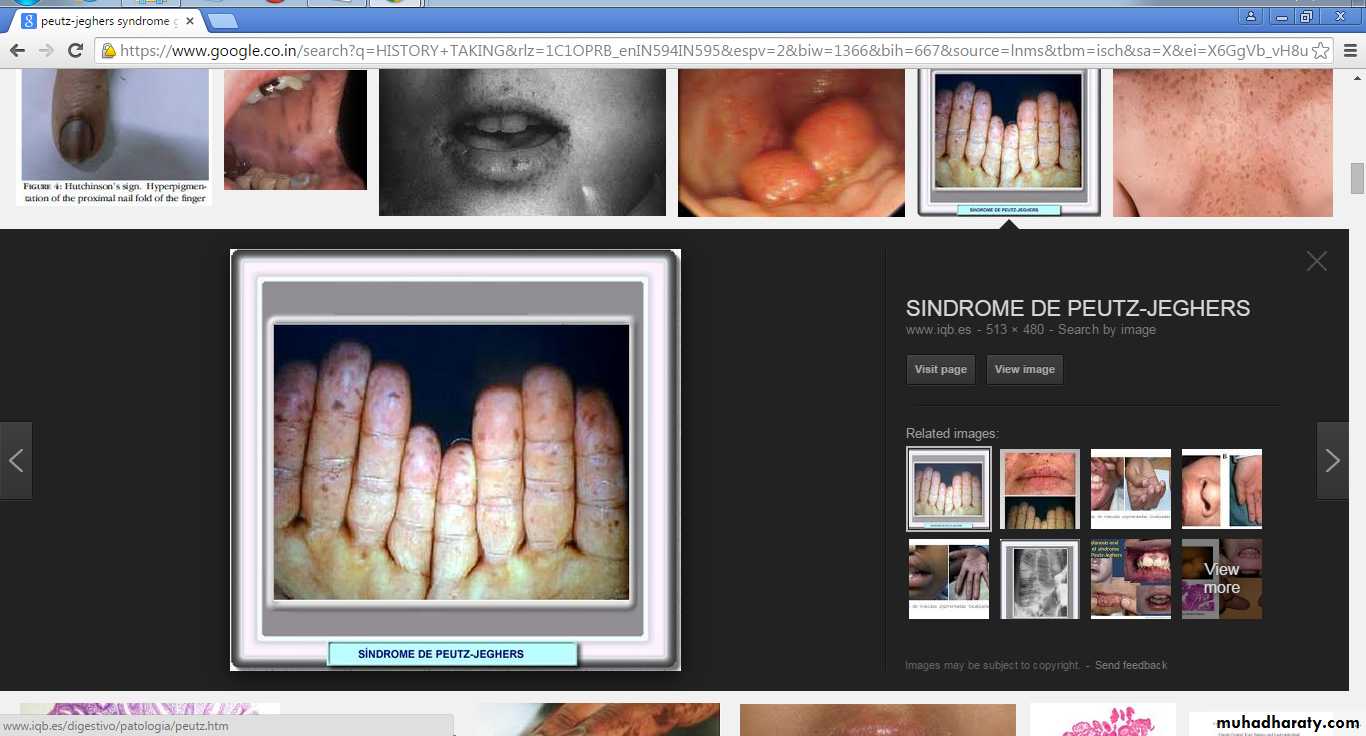Open the Hutchinson's sign fingernail thumbnail
This screenshot has height=736, width=1366.
[x=114, y=136]
